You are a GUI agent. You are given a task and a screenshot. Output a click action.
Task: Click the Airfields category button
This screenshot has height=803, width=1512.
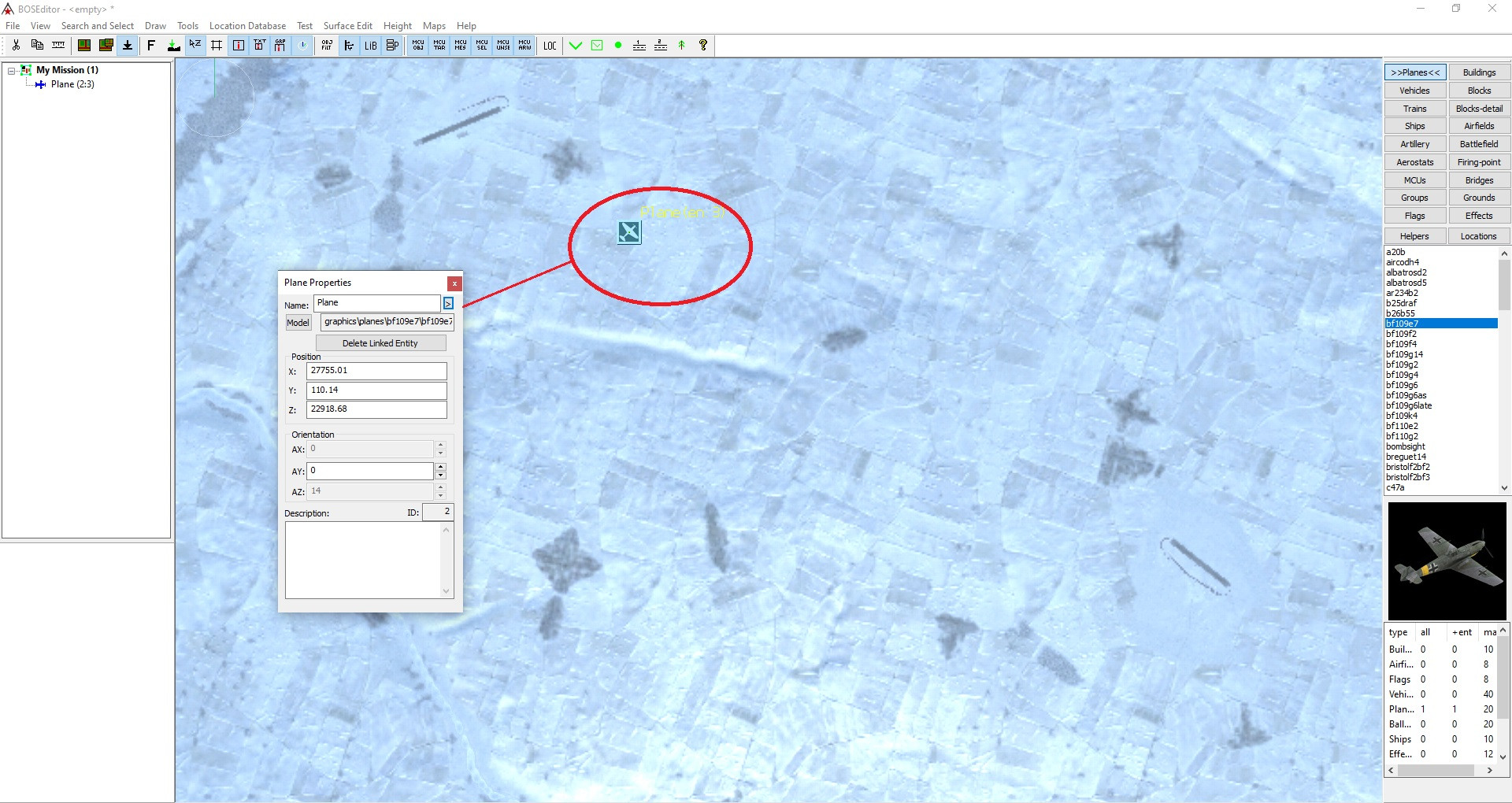pyautogui.click(x=1480, y=126)
